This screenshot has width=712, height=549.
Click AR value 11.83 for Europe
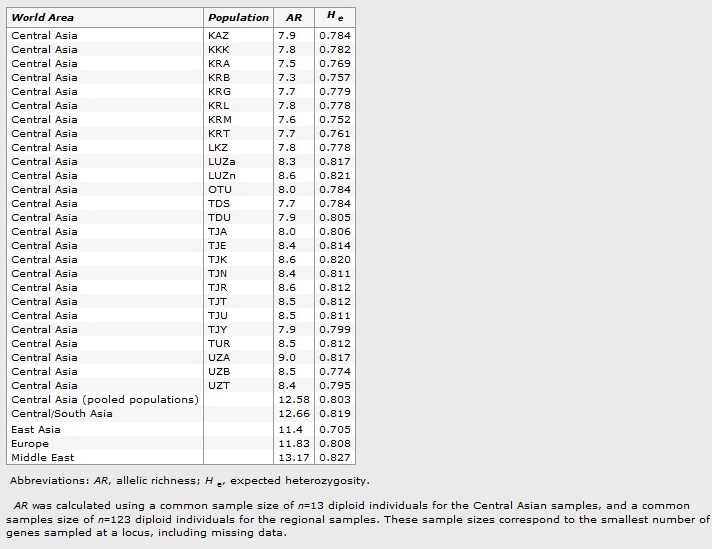294,444
